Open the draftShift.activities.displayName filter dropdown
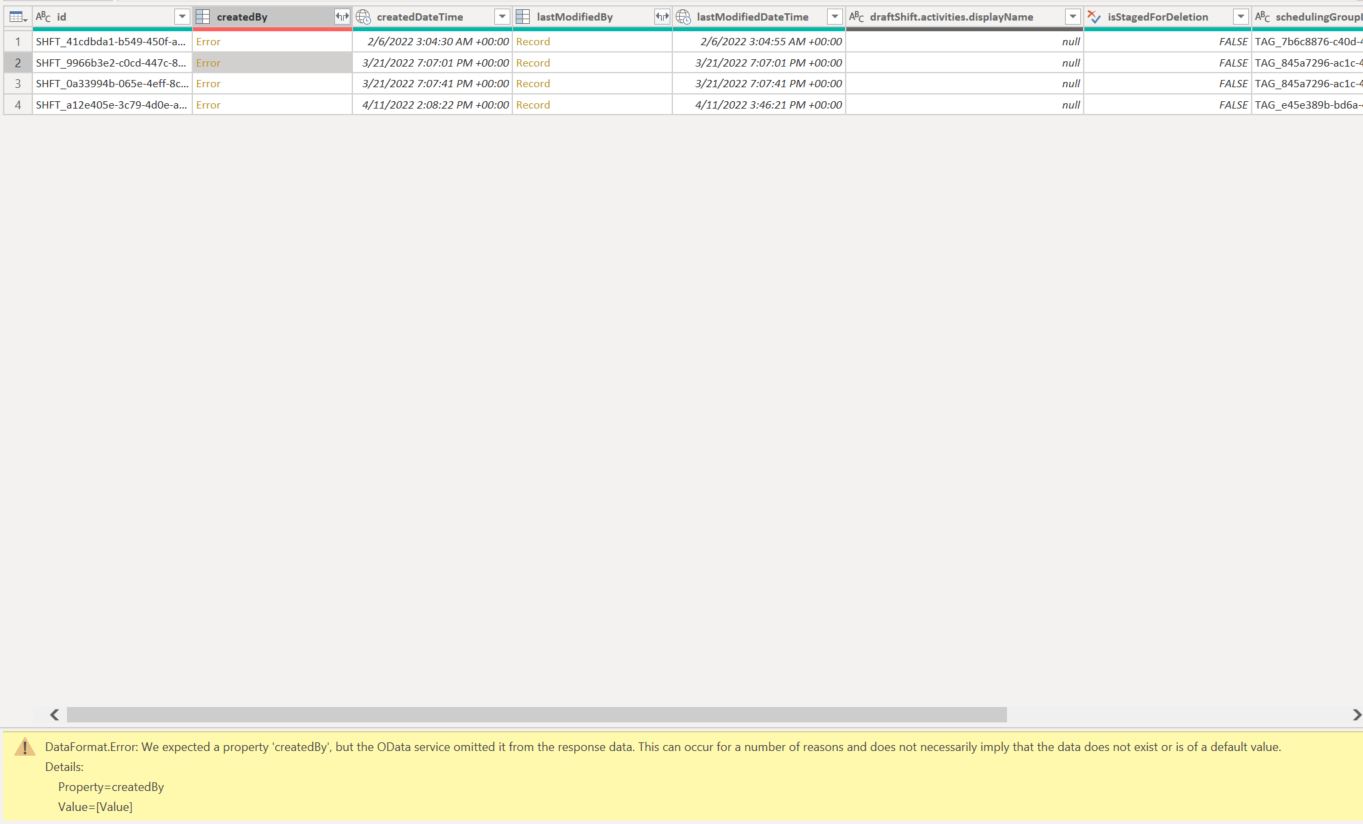Screen dimensions: 1363x824 pos(1073,17)
